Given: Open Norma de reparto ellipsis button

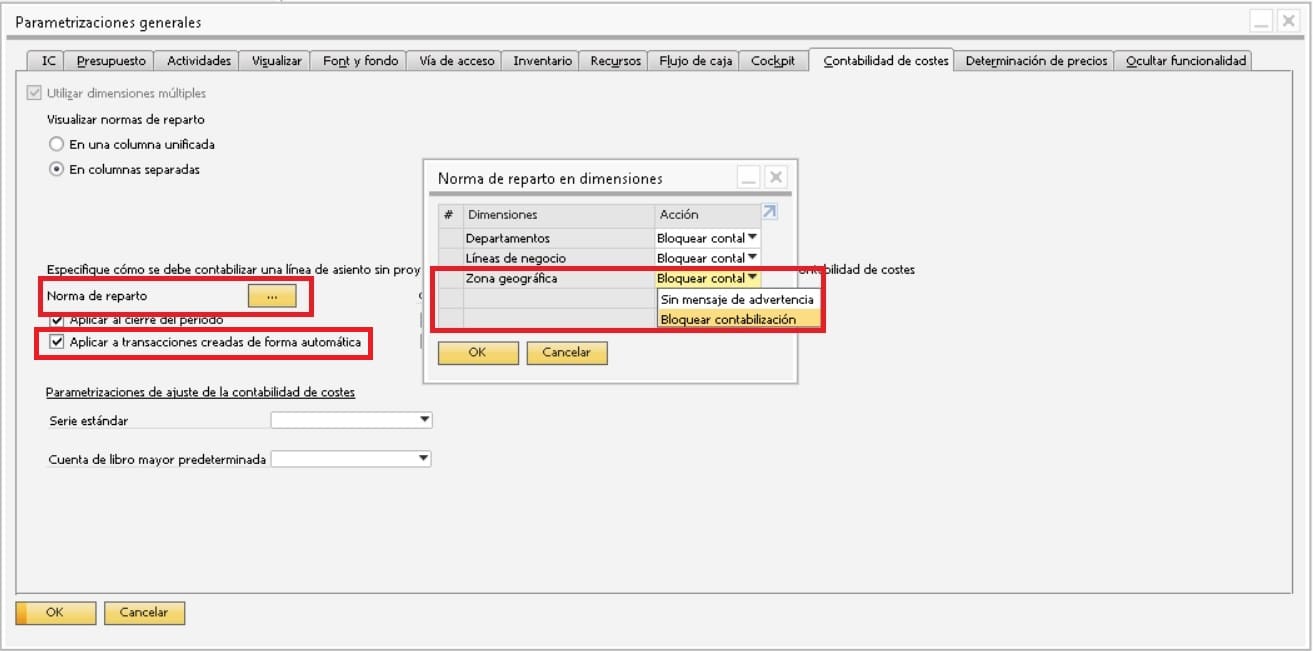Looking at the screenshot, I should click(272, 296).
